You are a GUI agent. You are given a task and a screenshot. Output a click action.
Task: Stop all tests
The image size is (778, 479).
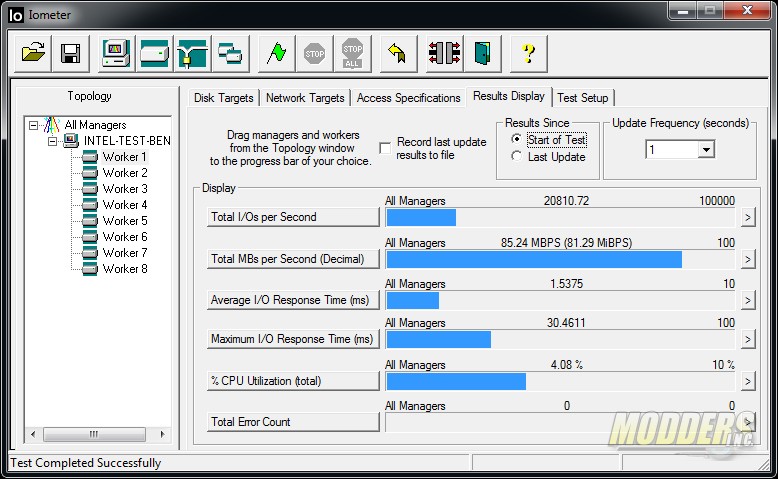pos(352,53)
